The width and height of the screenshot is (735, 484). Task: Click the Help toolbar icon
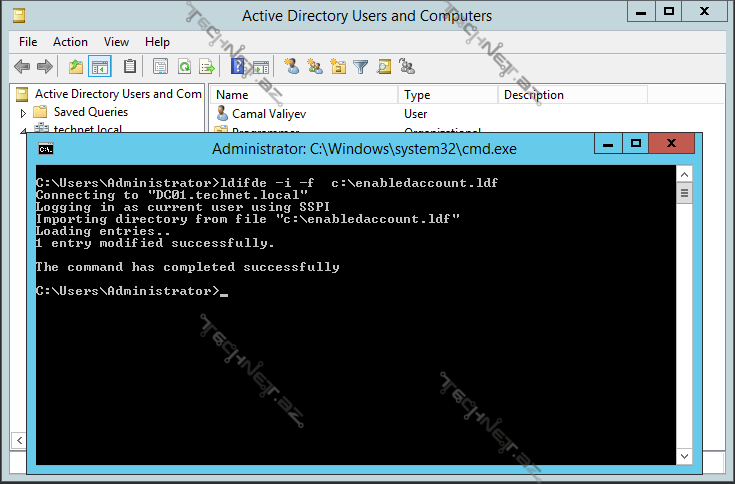[238, 67]
